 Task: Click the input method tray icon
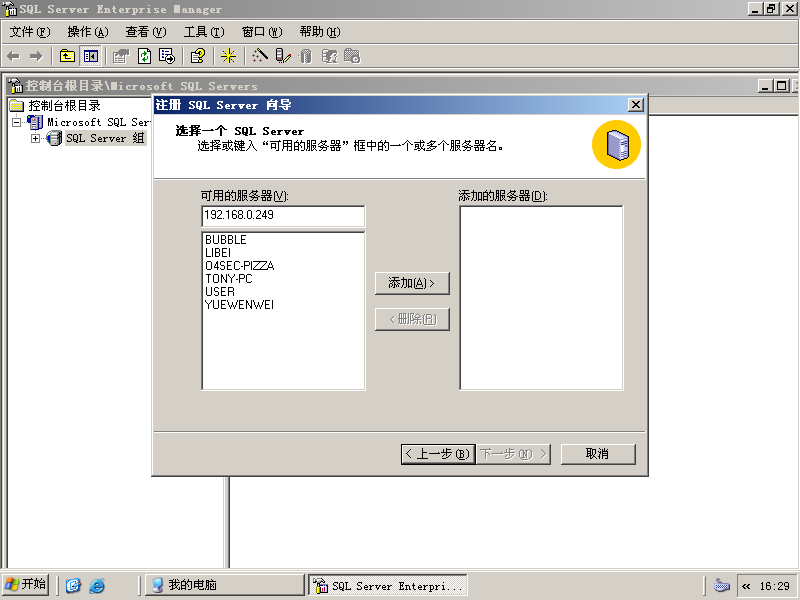point(721,586)
